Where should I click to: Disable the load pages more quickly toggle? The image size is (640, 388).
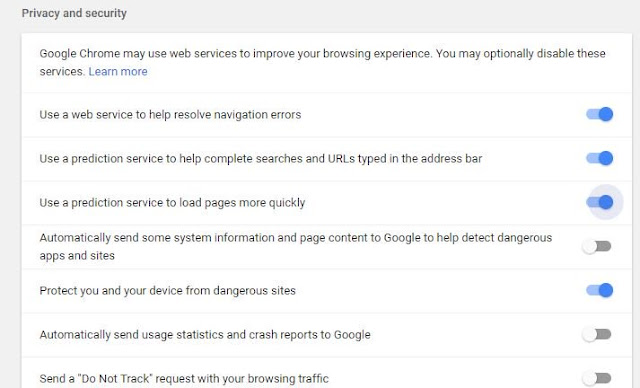pyautogui.click(x=599, y=202)
